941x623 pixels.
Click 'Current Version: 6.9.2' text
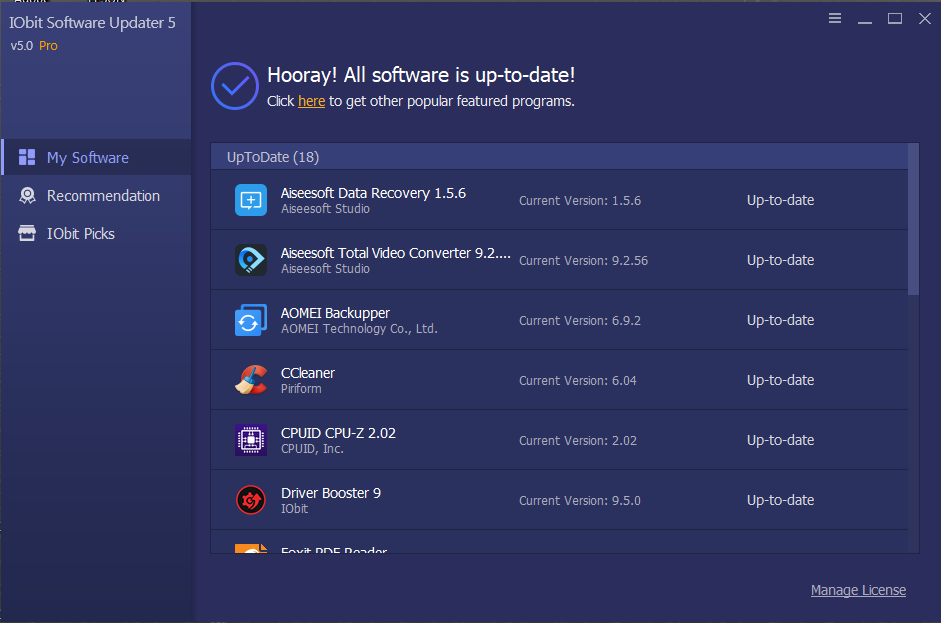580,321
